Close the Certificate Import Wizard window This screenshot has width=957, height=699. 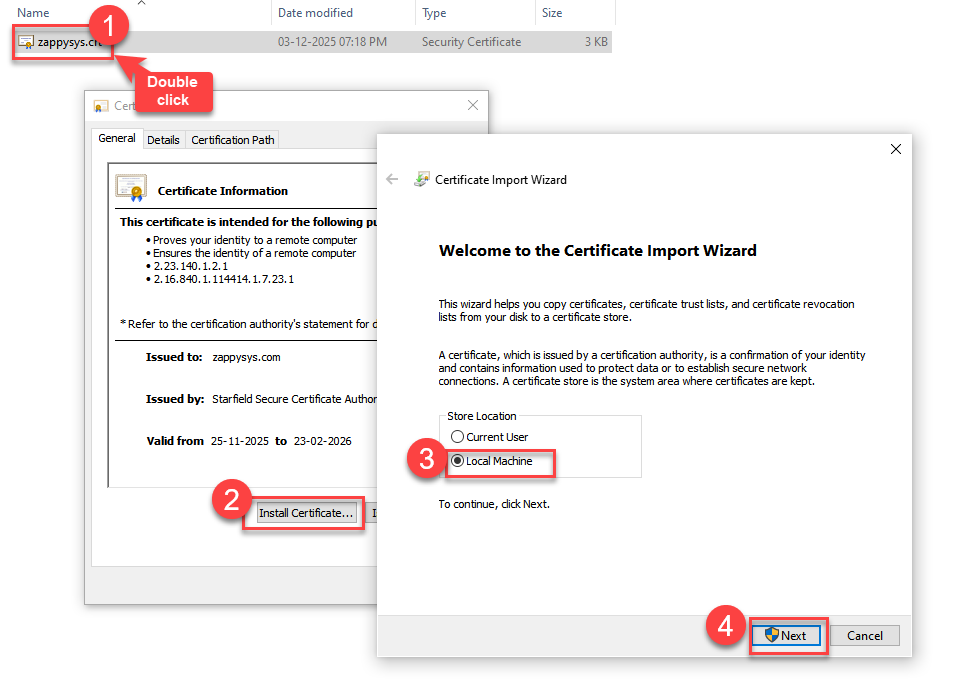(895, 149)
